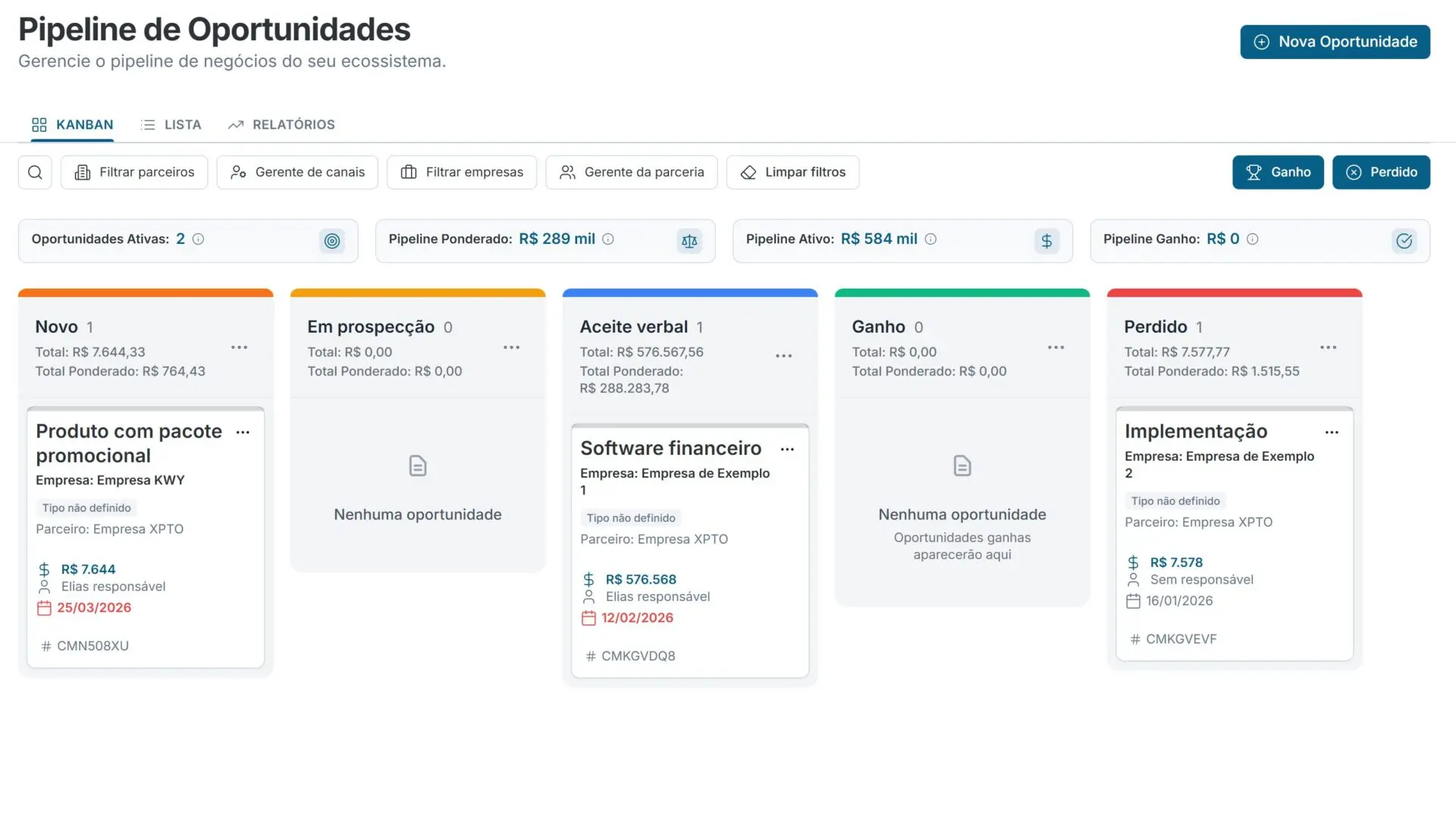Viewport: 1456px width, 839px height.
Task: Open the Ganho column options menu
Action: tap(1056, 347)
